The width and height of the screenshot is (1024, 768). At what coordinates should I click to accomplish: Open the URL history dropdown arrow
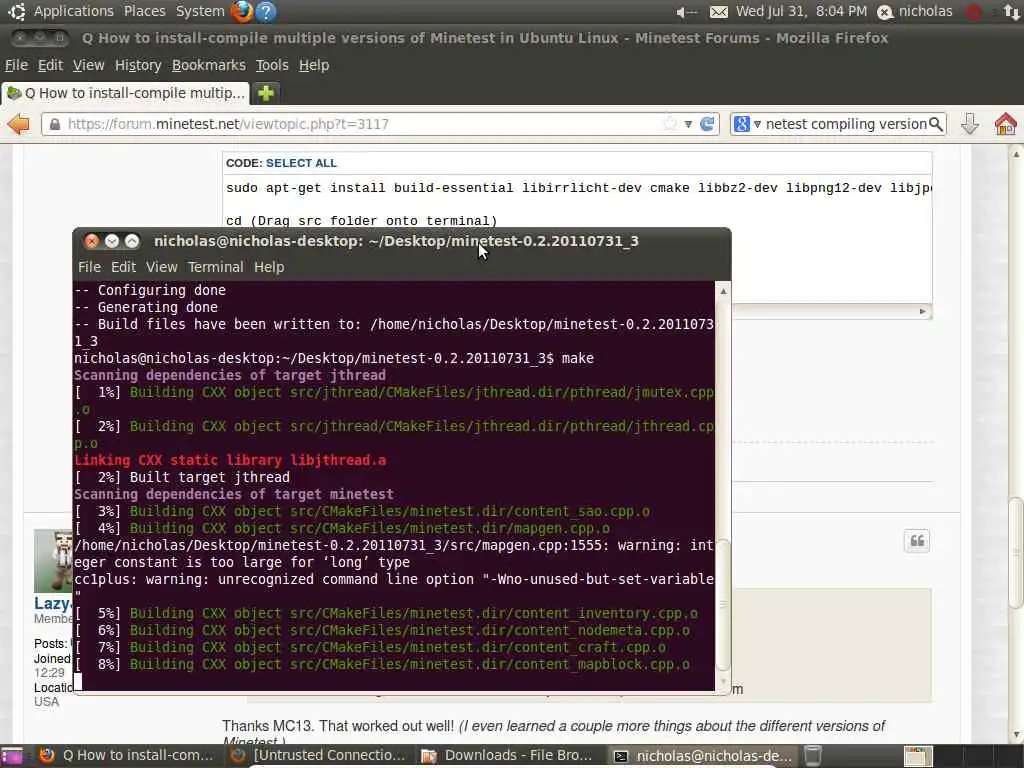point(688,124)
